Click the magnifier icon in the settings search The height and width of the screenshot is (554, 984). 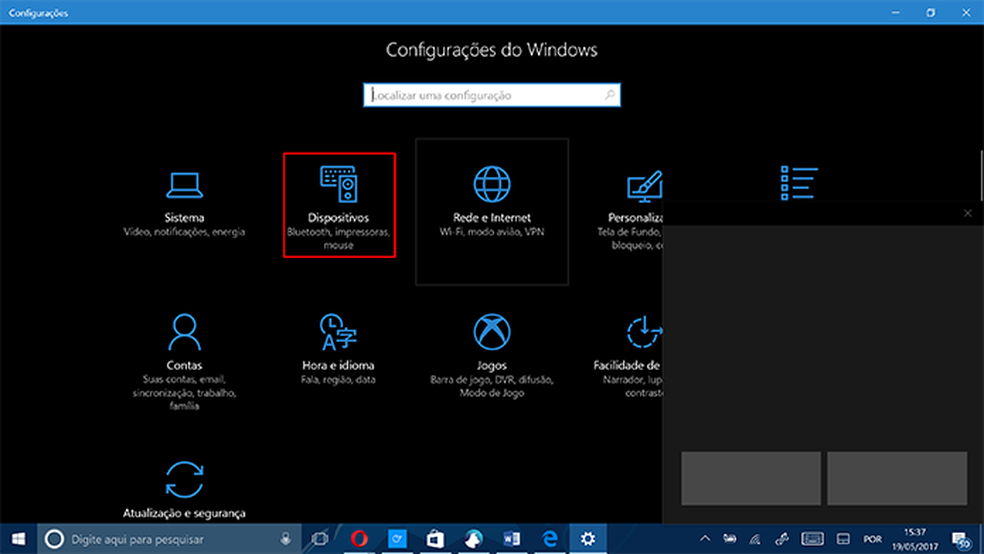coord(609,95)
